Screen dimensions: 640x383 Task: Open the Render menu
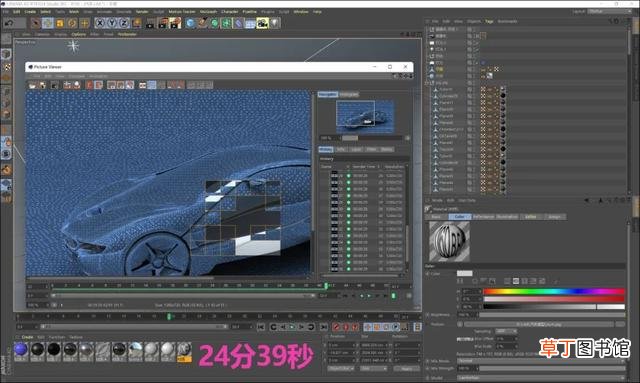[142, 12]
